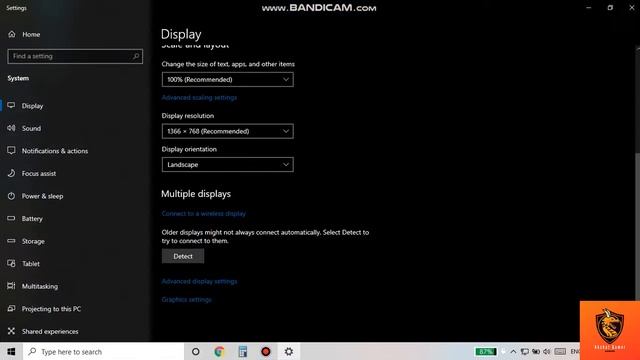Open the Landscape display orientation dropdown
Image resolution: width=640 pixels, height=360 pixels.
pyautogui.click(x=227, y=164)
